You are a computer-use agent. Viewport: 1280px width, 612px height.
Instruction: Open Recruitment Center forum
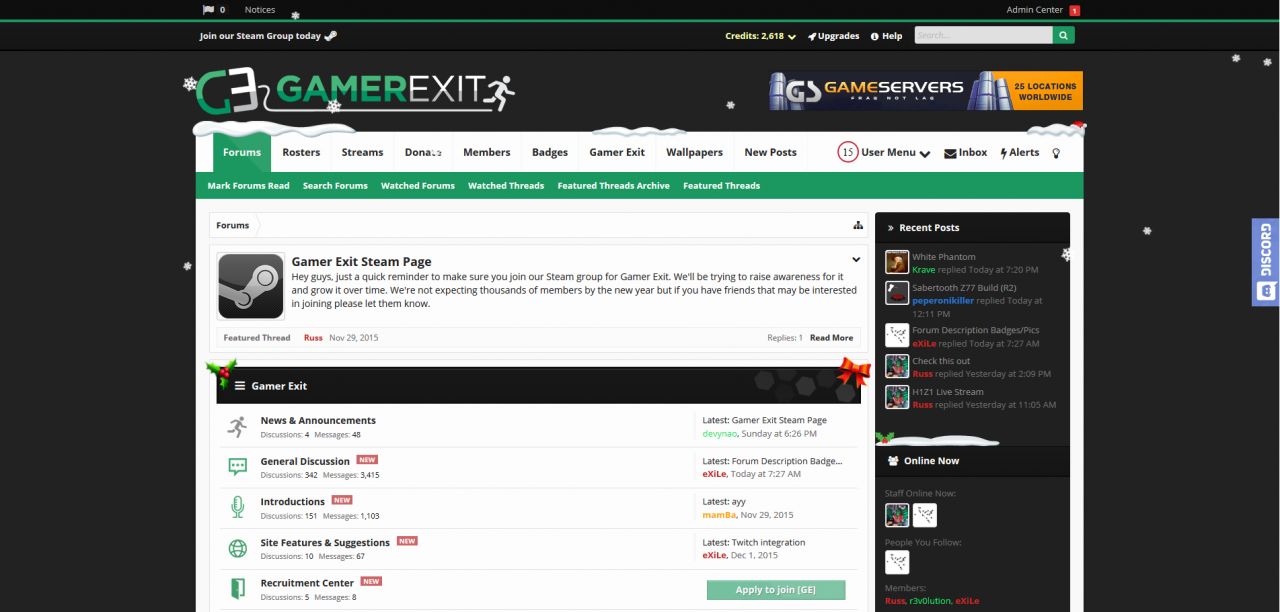click(307, 583)
